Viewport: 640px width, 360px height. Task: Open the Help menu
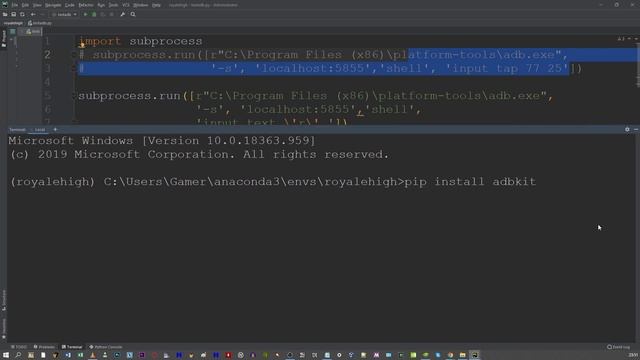pos(156,5)
